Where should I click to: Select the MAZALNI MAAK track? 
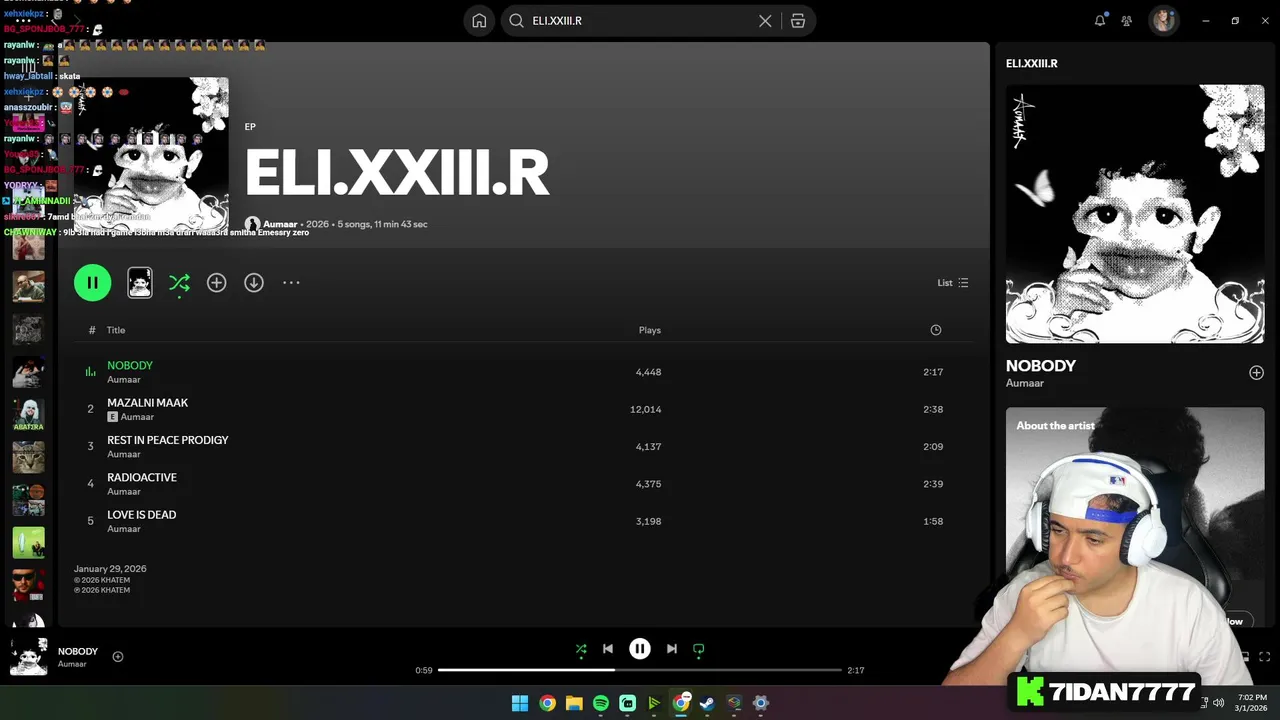tap(523, 409)
